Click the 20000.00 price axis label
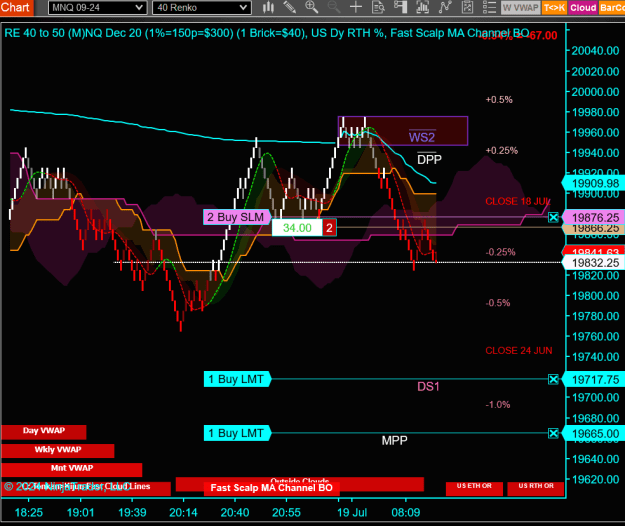Image resolution: width=625 pixels, height=526 pixels. pos(596,92)
